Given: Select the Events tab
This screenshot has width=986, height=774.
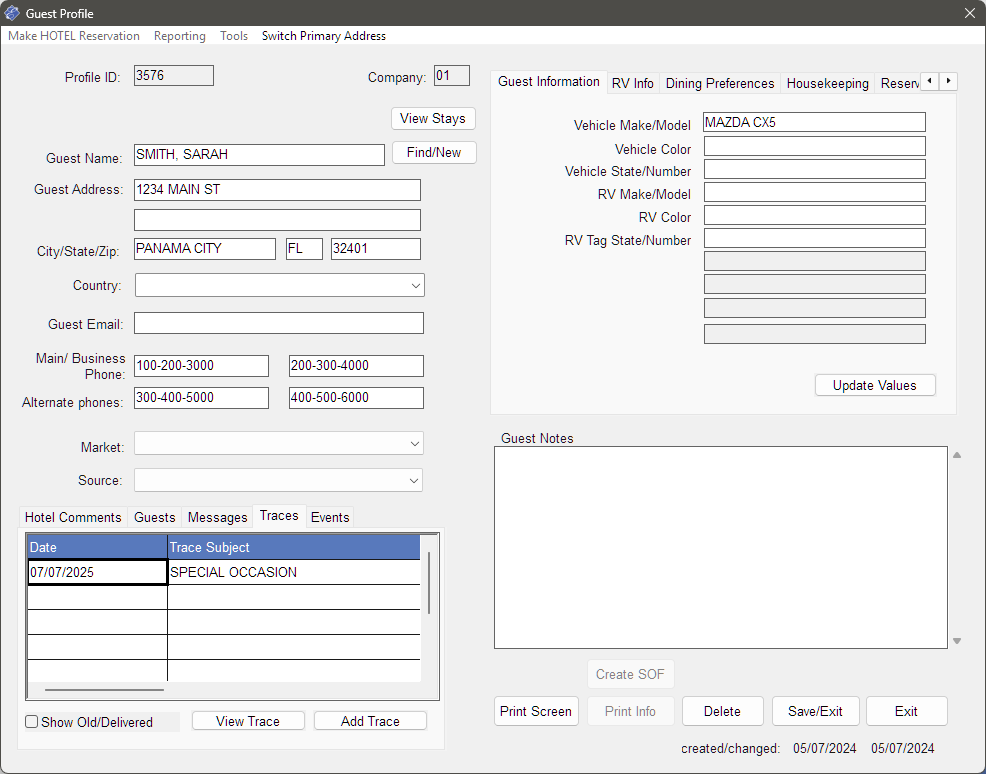Looking at the screenshot, I should (x=330, y=517).
